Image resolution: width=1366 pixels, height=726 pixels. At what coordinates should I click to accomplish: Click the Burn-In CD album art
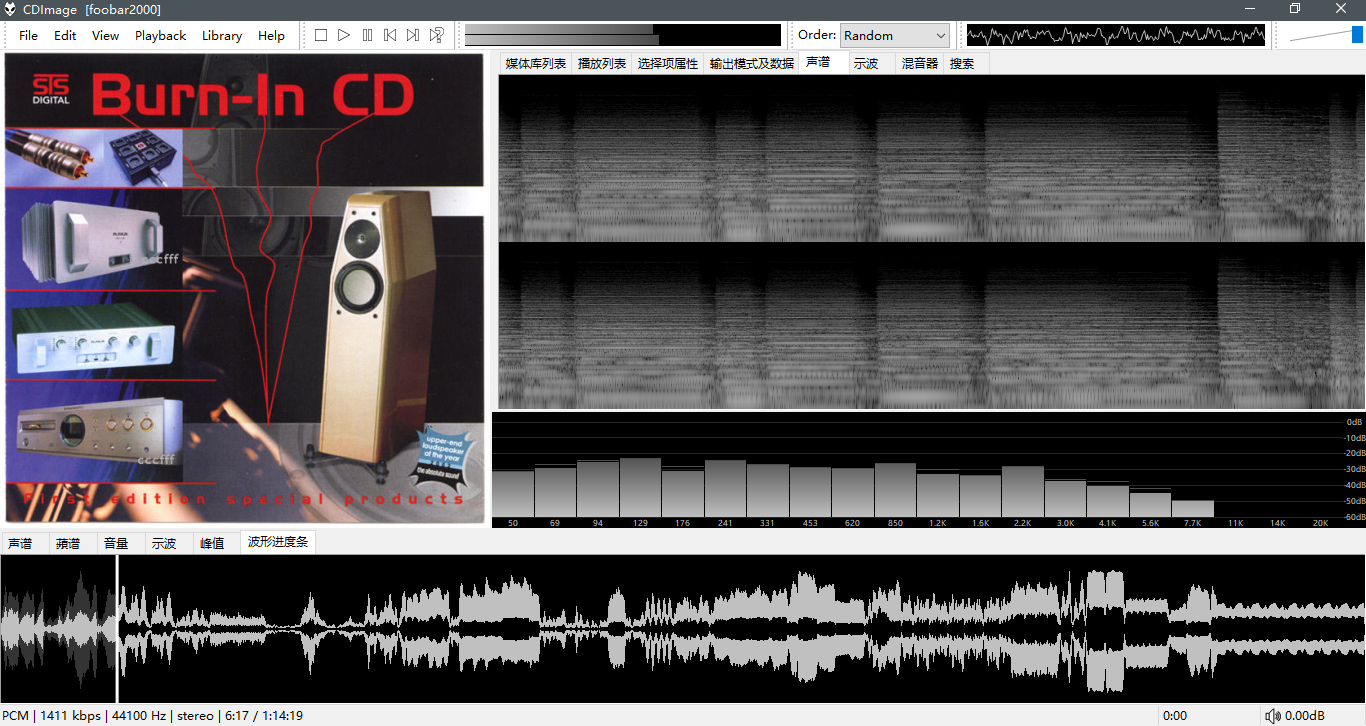tap(245, 289)
